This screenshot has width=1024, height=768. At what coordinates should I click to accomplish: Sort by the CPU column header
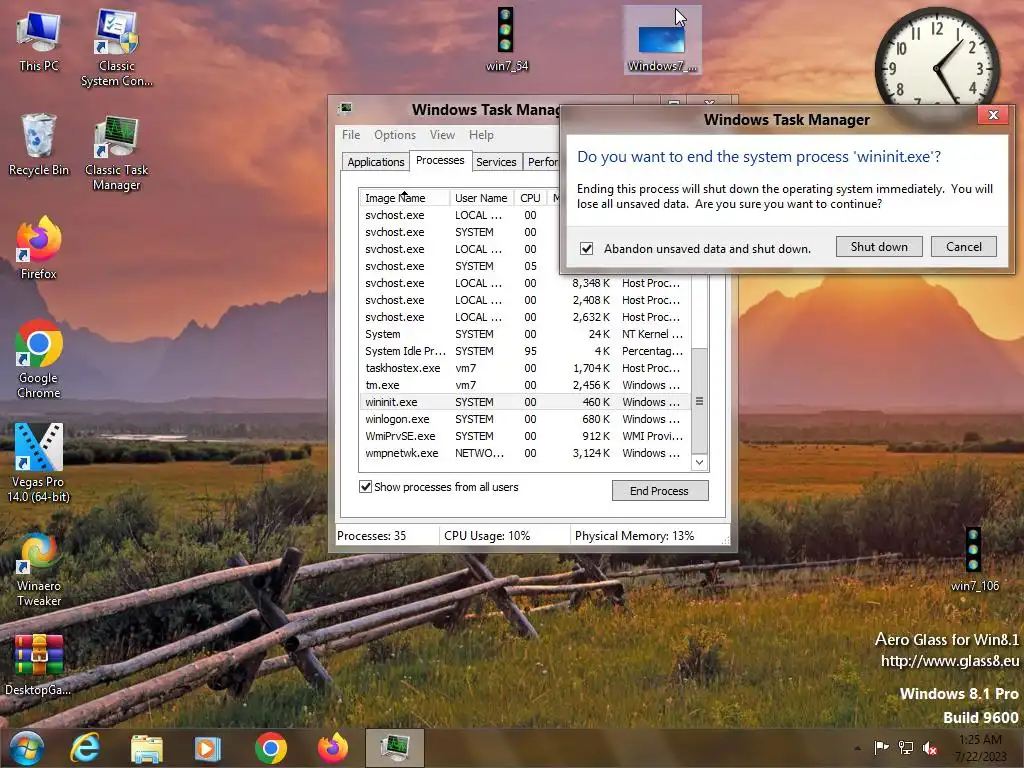point(530,198)
